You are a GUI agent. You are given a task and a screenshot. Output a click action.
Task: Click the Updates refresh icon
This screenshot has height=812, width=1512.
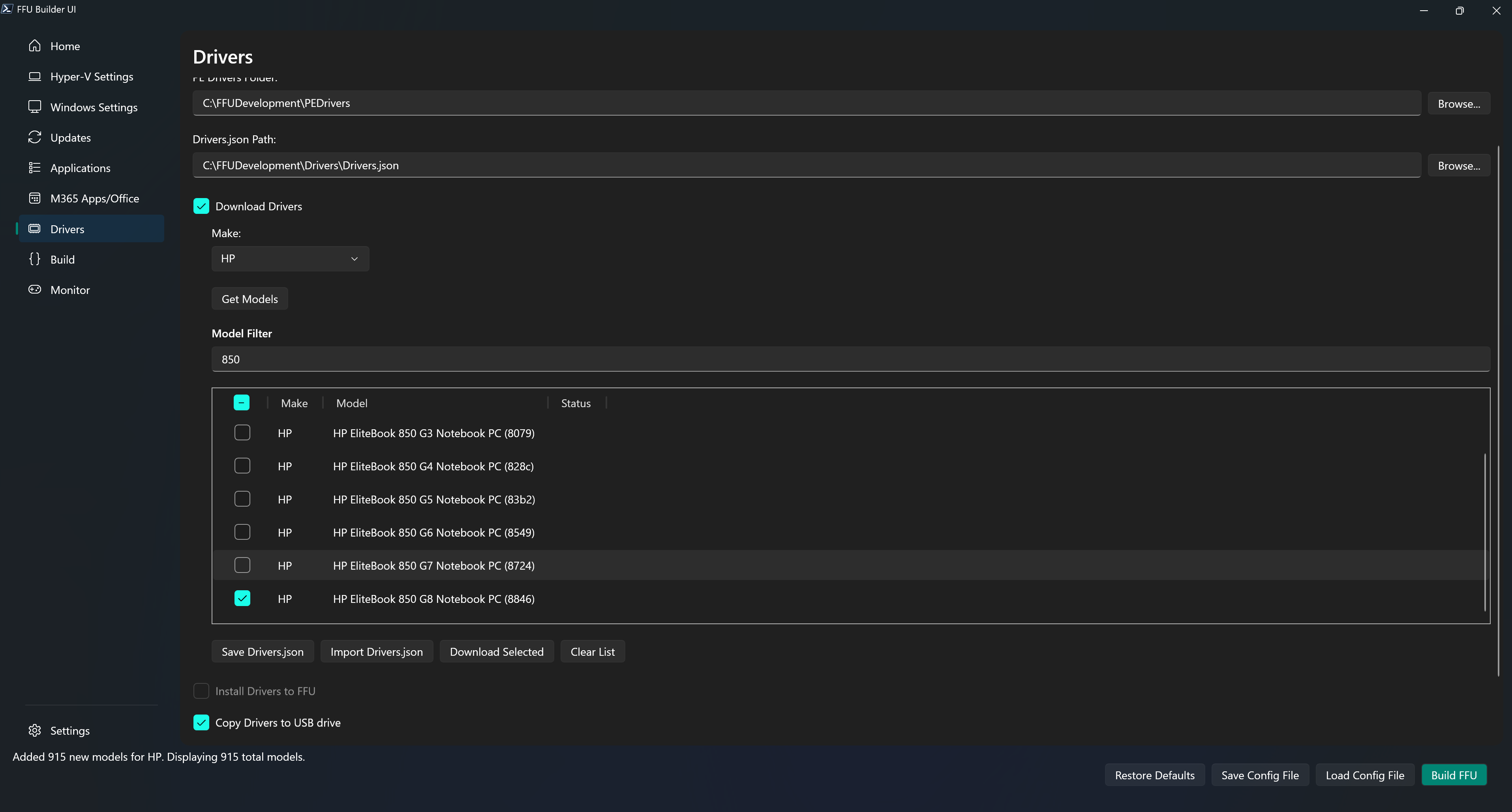tap(35, 137)
